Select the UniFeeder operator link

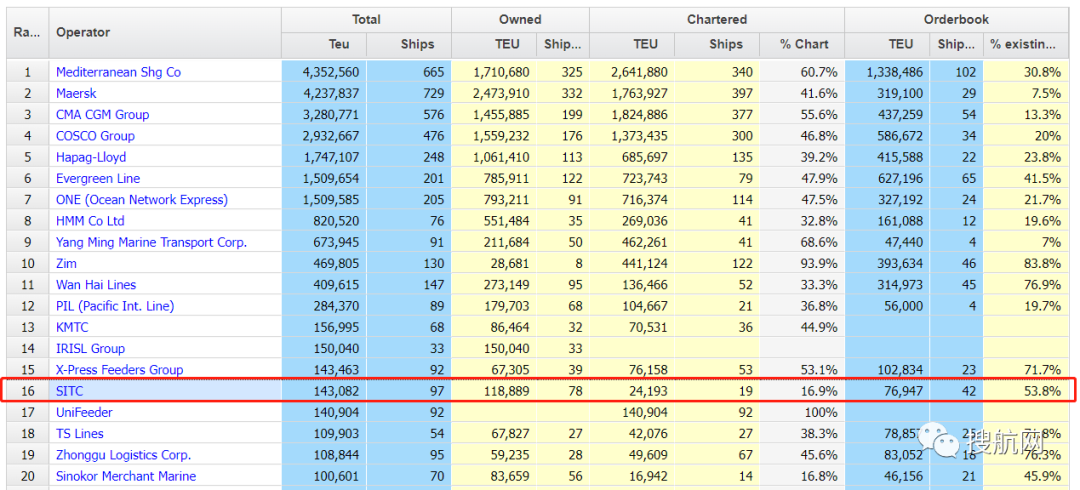pyautogui.click(x=84, y=412)
